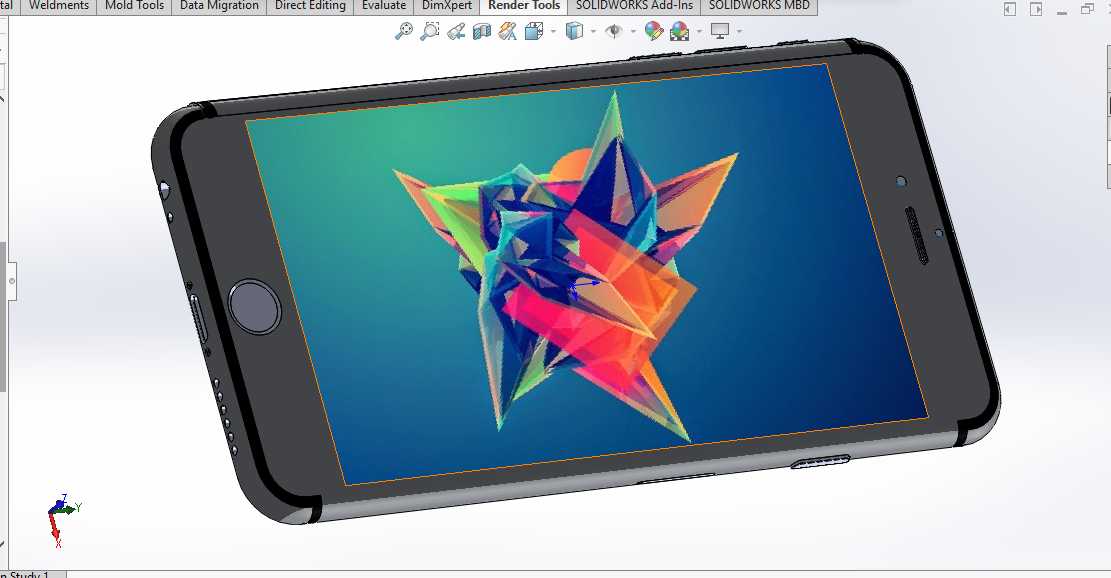Select the colorful wallpaper decal on screen
Screen dimensions: 1111x578
coord(587,275)
